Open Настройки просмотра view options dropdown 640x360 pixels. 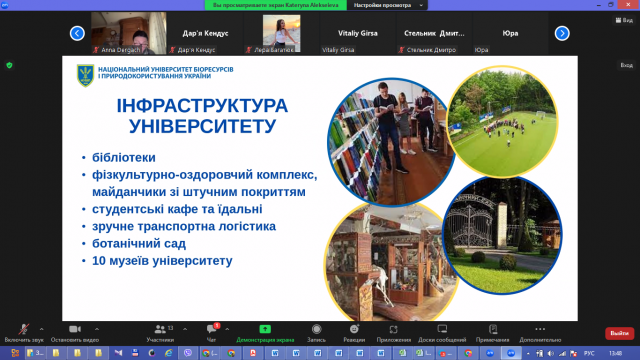tap(388, 5)
